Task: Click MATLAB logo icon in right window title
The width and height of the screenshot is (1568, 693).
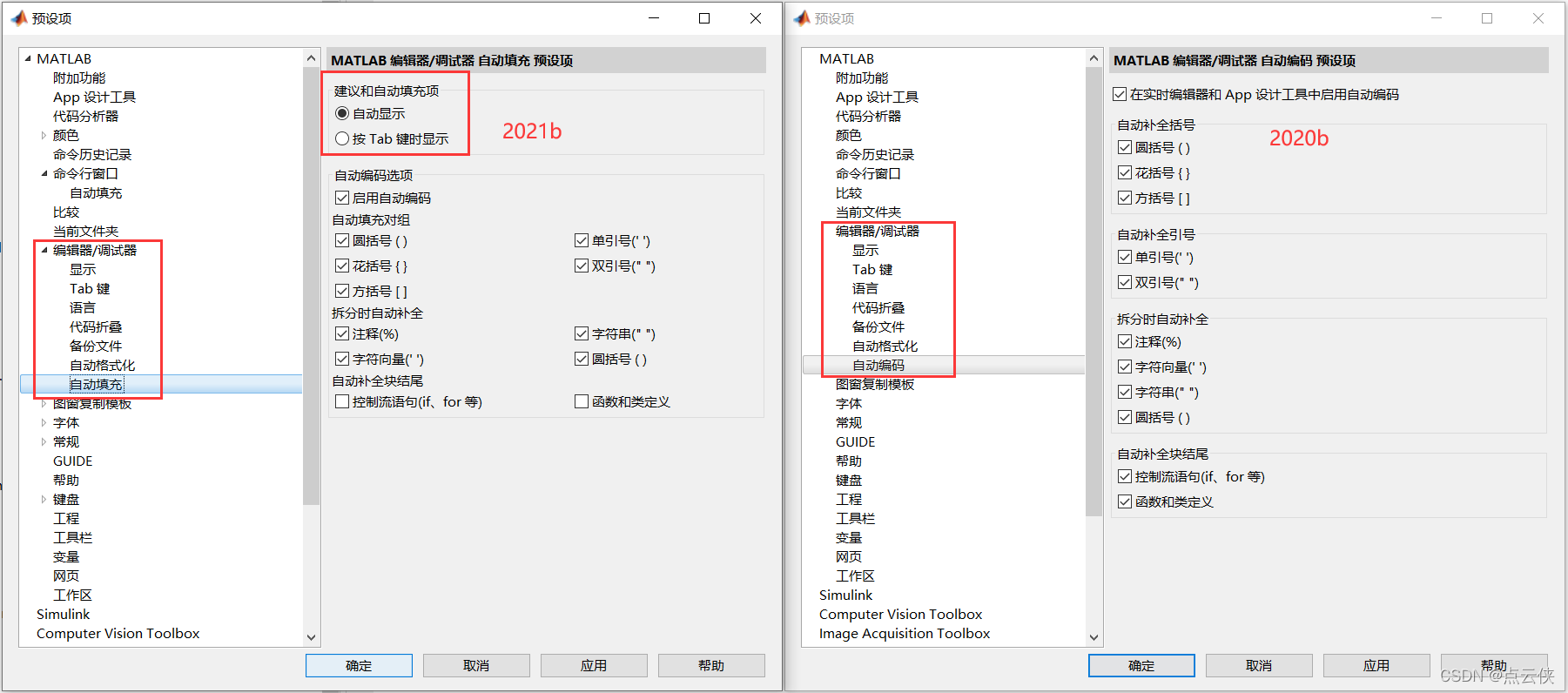Action: (802, 18)
